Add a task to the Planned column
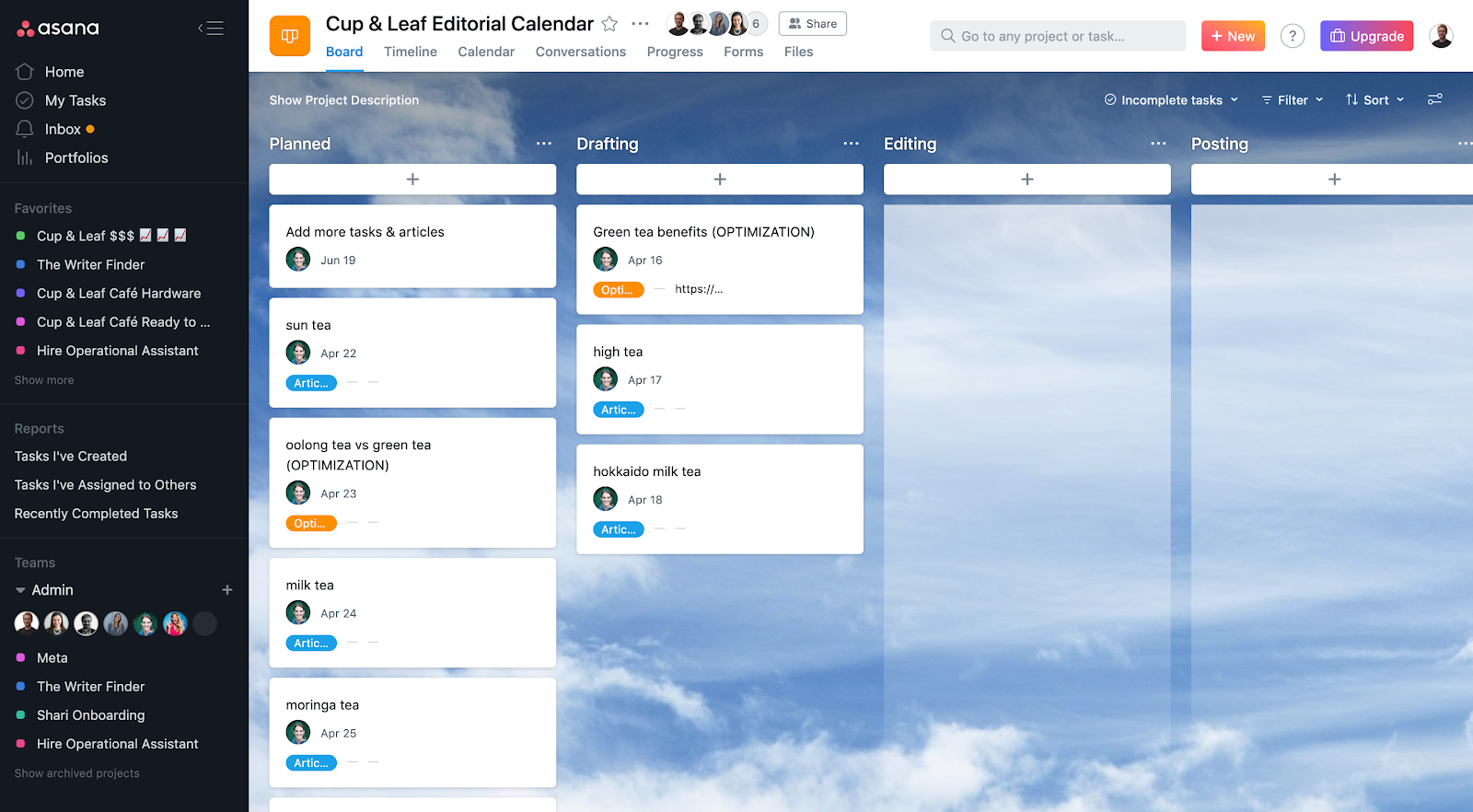The width and height of the screenshot is (1473, 812). pyautogui.click(x=412, y=180)
